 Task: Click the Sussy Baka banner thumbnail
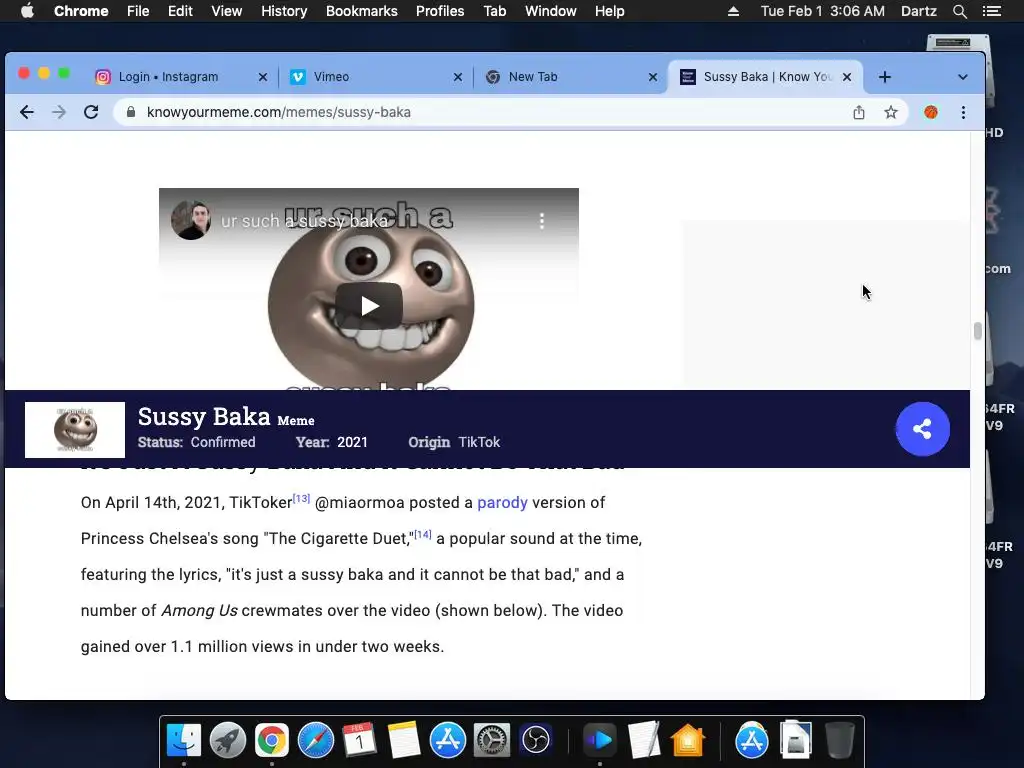click(x=75, y=430)
